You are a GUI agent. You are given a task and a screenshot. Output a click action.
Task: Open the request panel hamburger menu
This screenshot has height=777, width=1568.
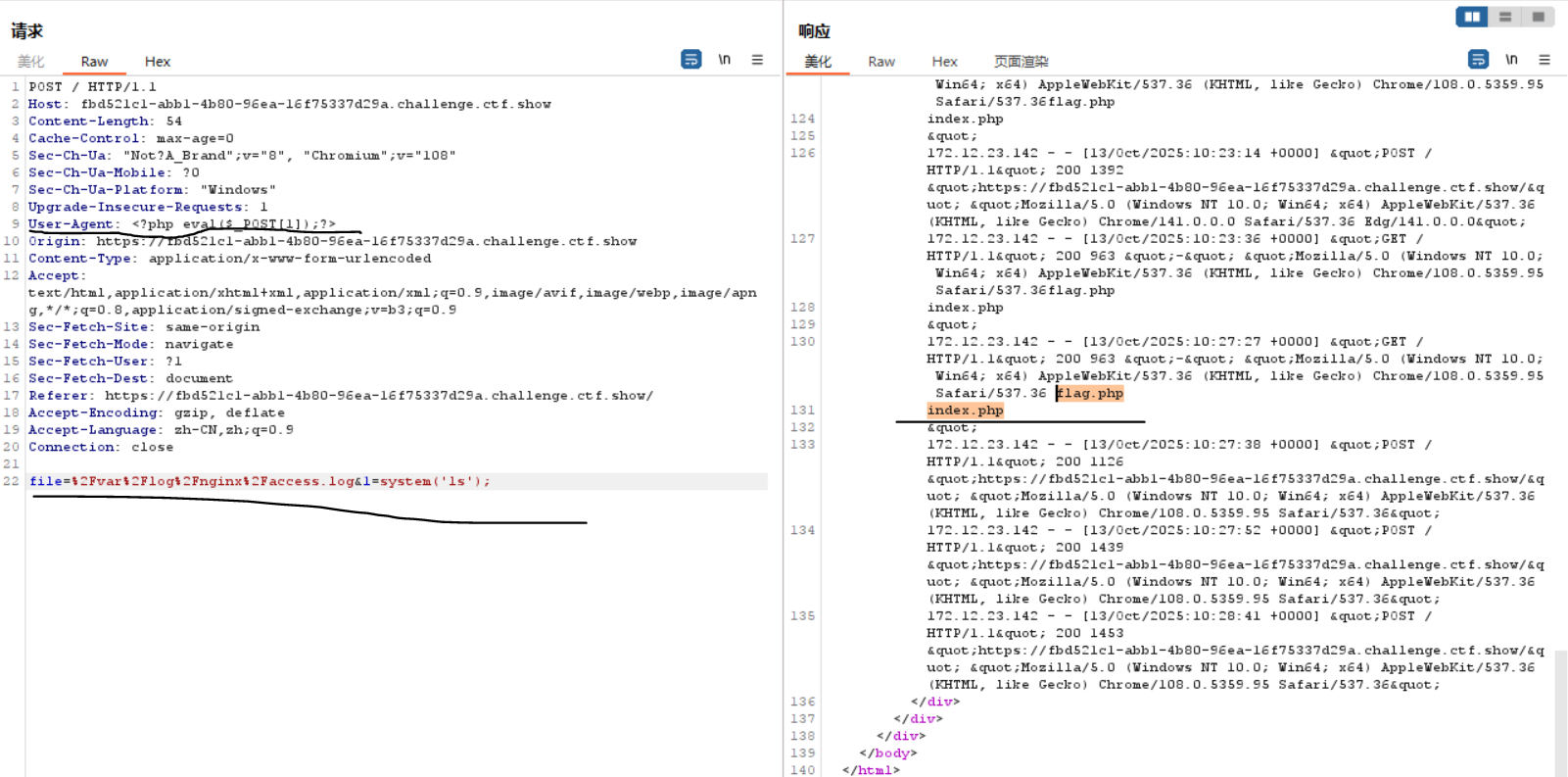tap(757, 60)
